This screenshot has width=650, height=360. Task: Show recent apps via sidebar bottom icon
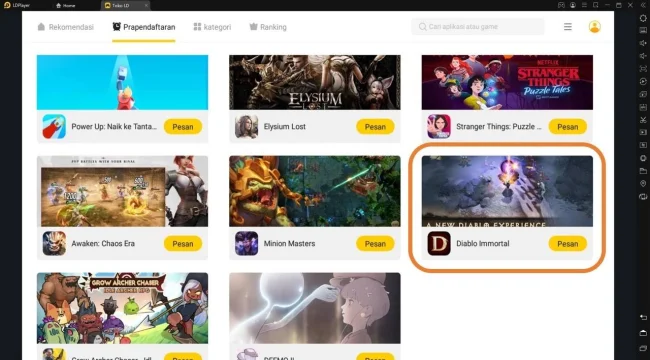pos(643,348)
